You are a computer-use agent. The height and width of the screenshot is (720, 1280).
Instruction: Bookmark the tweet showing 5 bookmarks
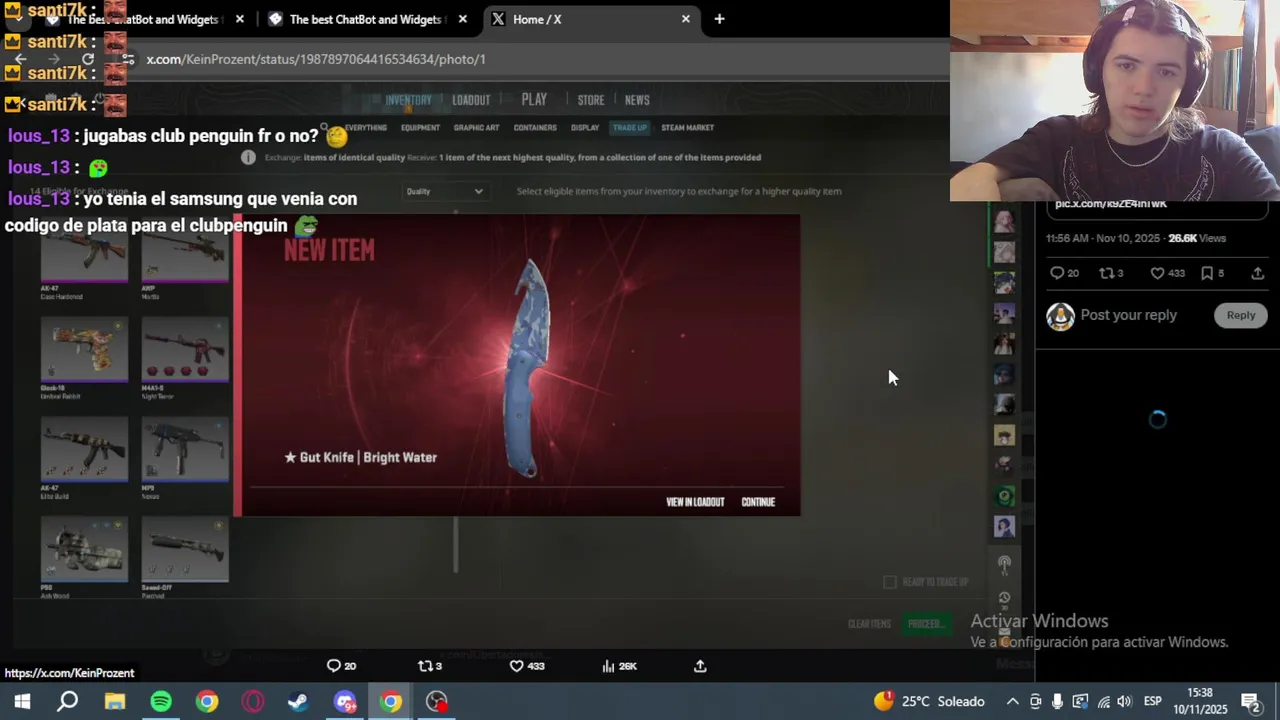click(x=1207, y=273)
